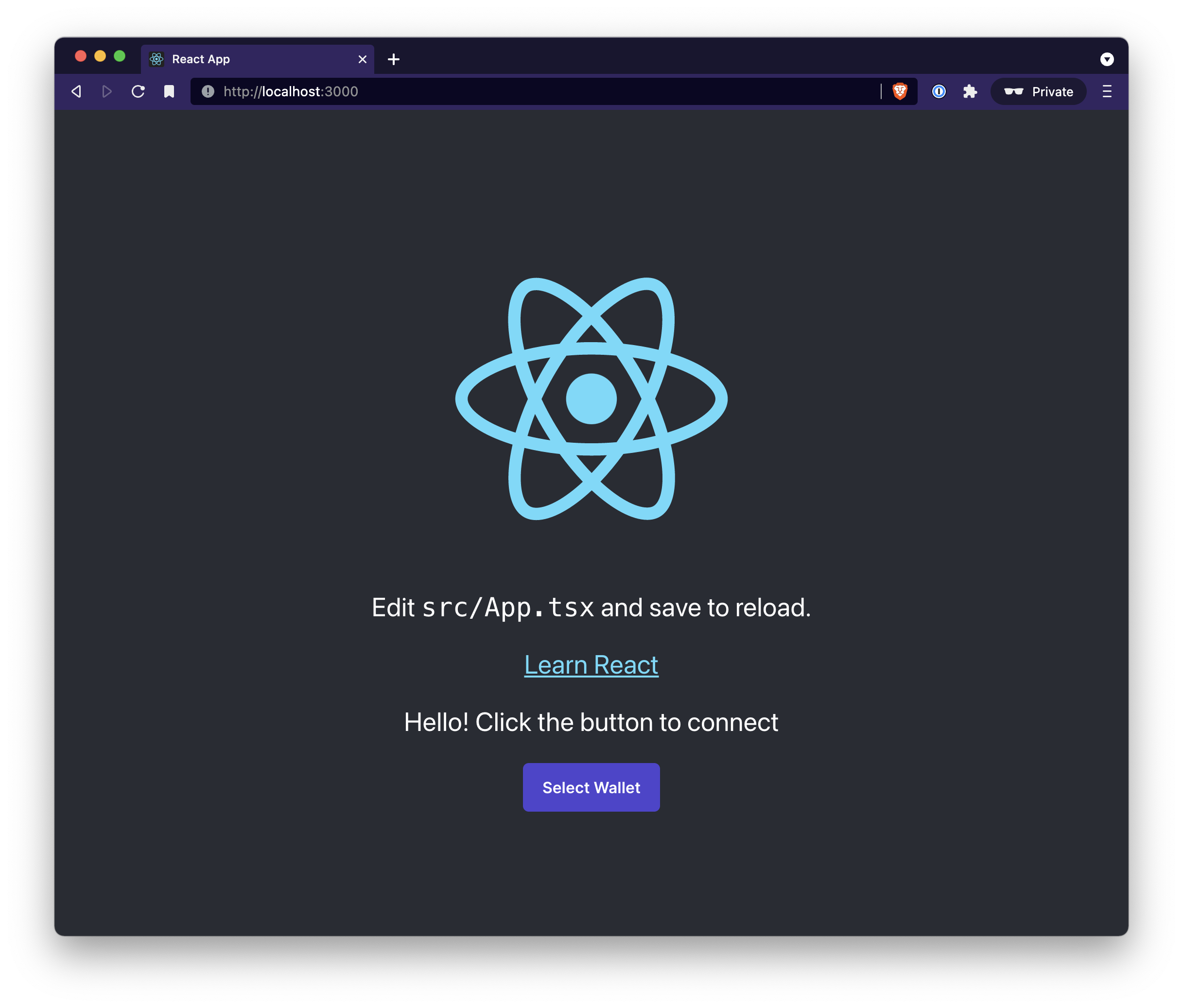Follow the Learn React link
Image resolution: width=1183 pixels, height=1008 pixels.
coord(591,665)
